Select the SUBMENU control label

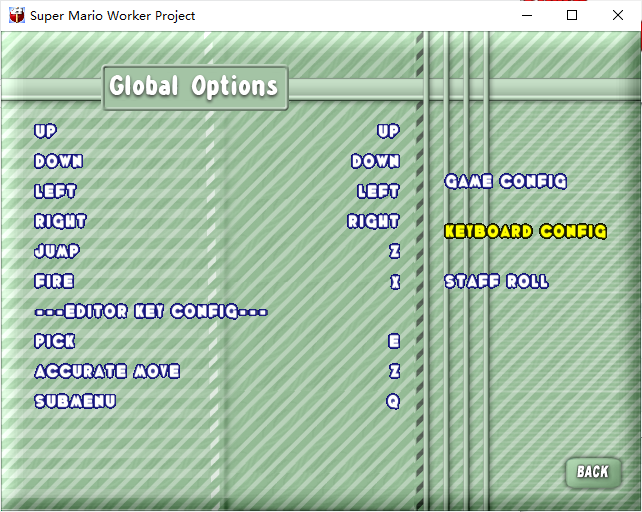tap(75, 401)
